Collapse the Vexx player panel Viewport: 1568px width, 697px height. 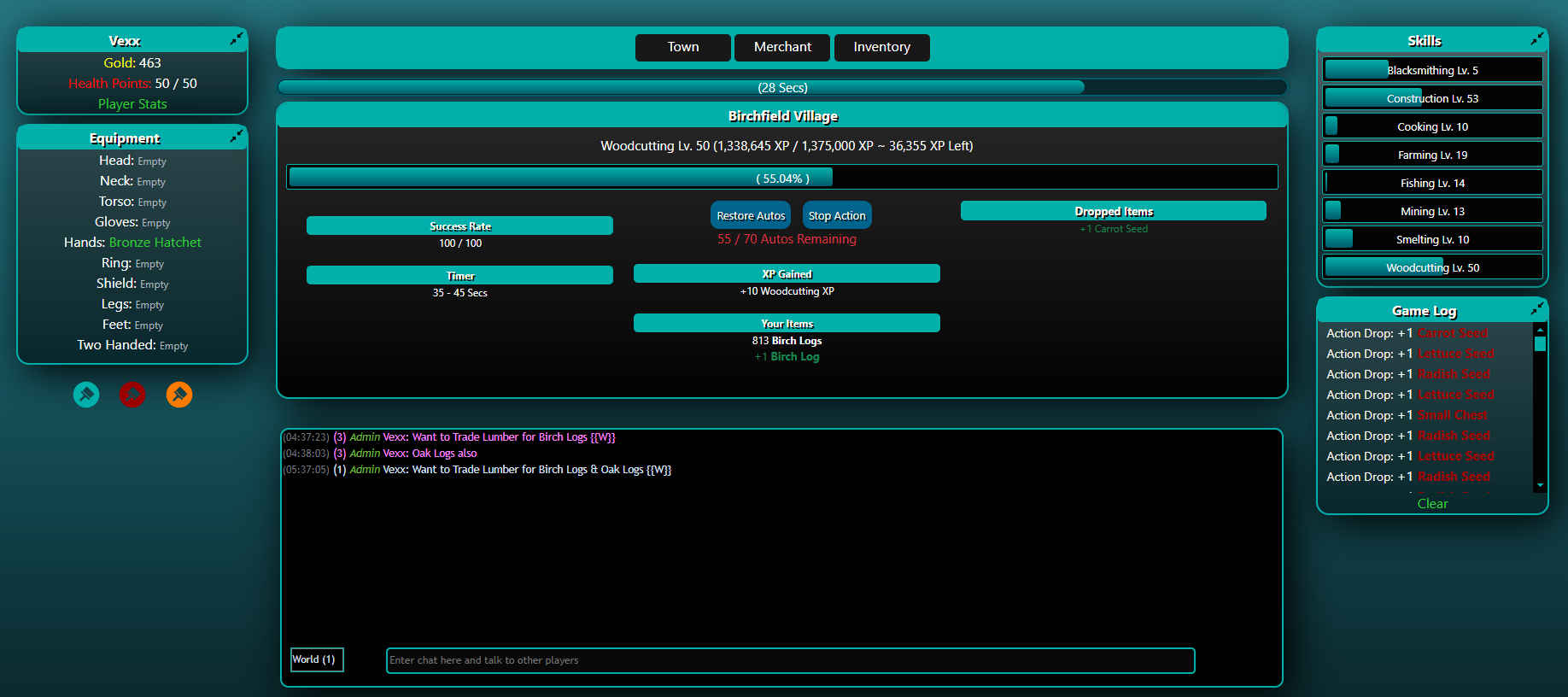(236, 39)
